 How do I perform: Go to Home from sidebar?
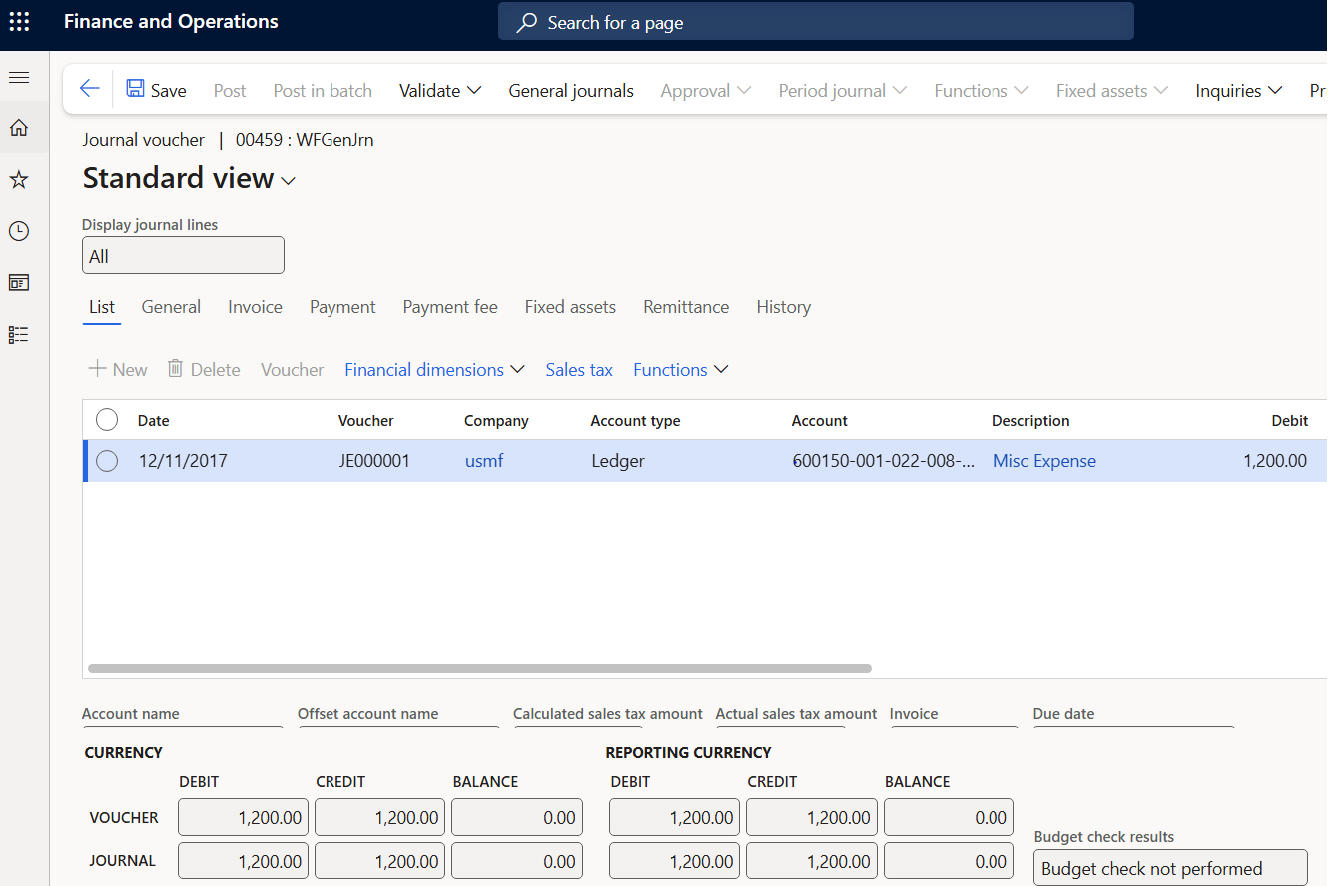click(x=19, y=128)
